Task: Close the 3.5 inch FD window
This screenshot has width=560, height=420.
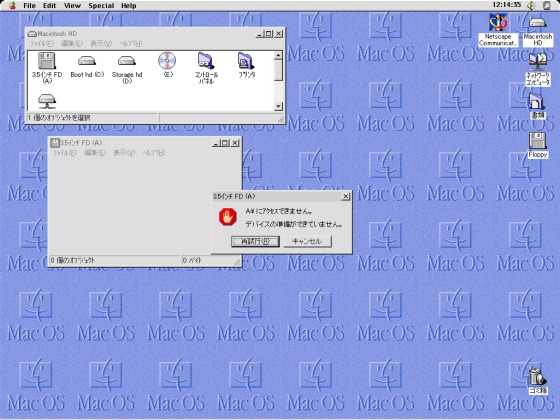Action: click(235, 143)
